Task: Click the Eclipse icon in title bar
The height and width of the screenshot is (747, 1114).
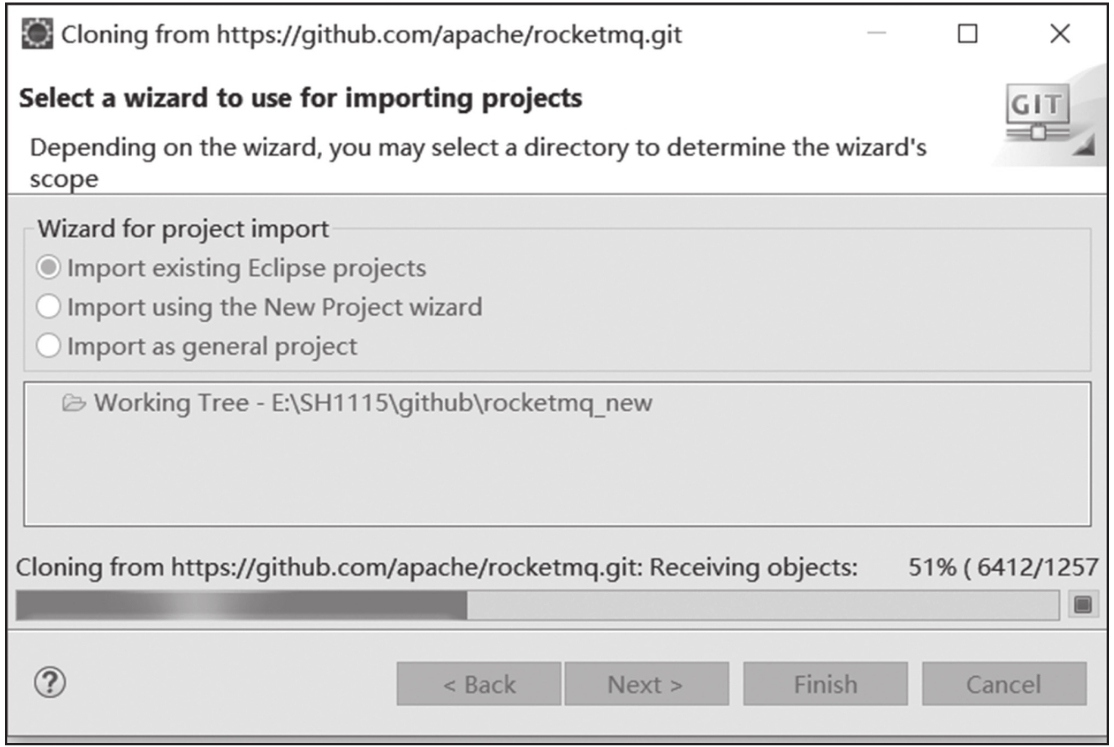Action: click(37, 33)
